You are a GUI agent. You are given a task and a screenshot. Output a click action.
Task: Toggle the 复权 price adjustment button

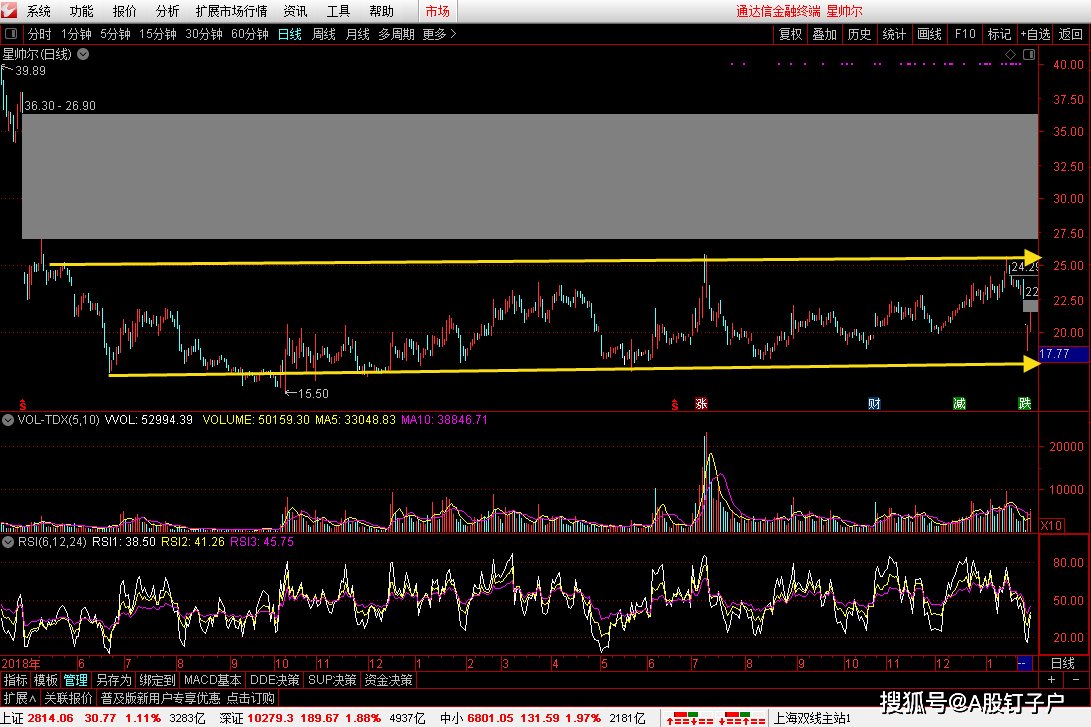click(790, 34)
